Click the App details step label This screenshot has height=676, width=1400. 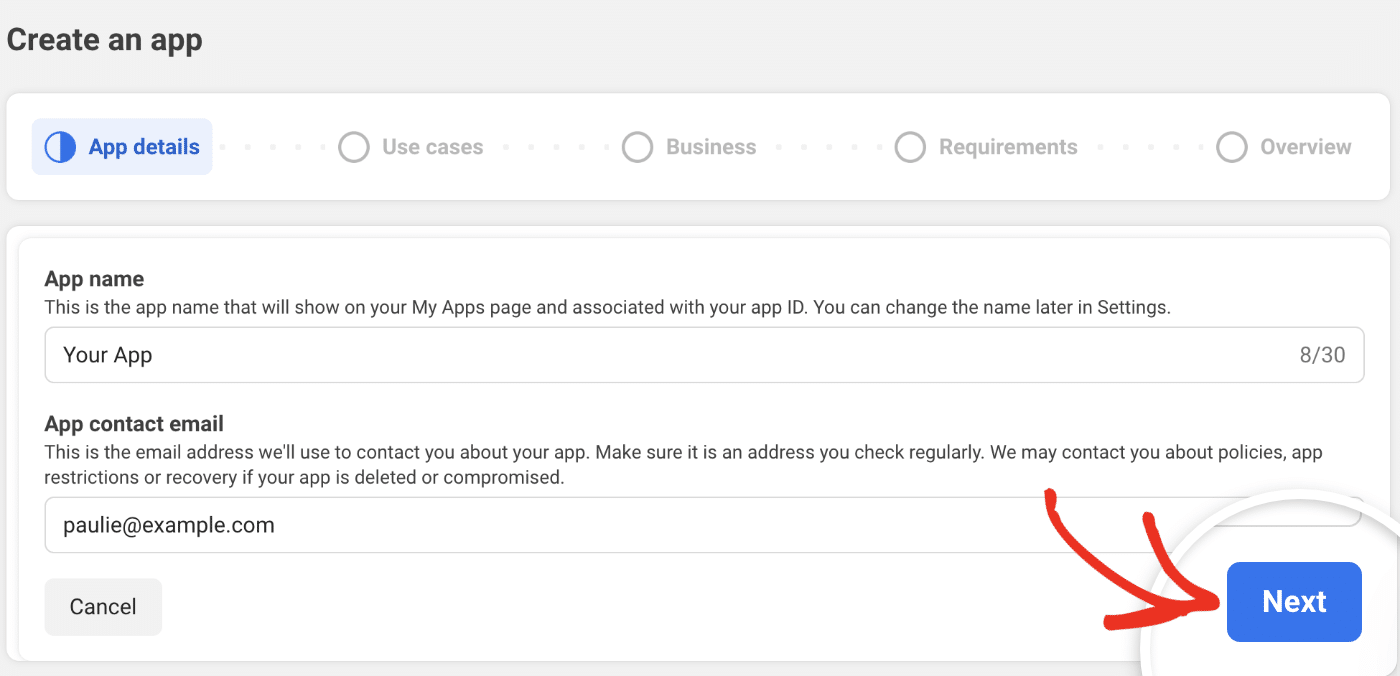pos(140,146)
